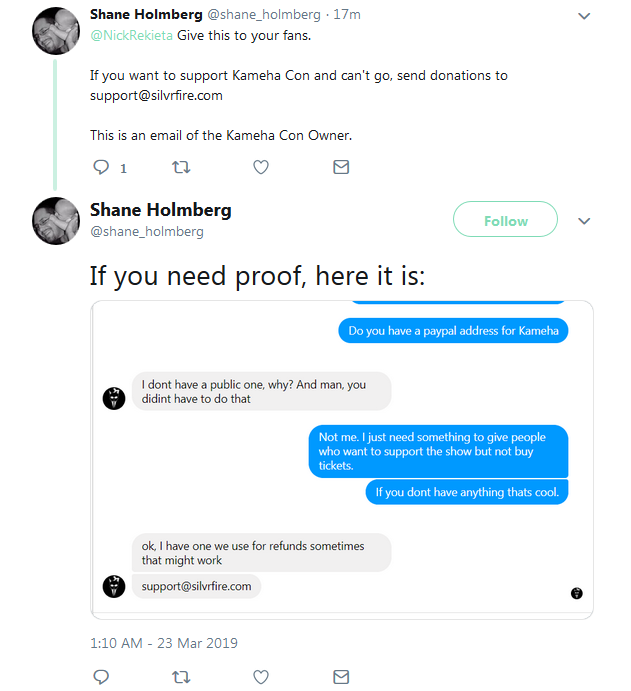Open the embedded chat screenshot image

[x=342, y=460]
